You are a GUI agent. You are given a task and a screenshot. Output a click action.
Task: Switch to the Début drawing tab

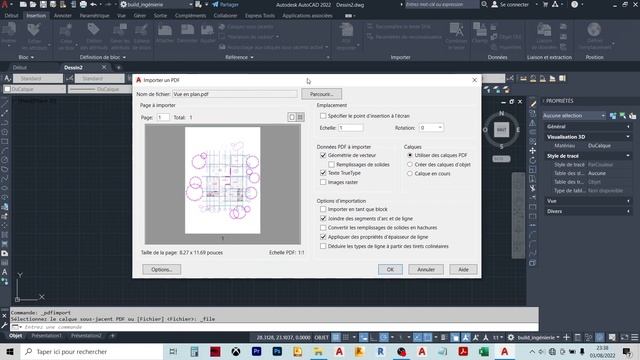point(20,67)
